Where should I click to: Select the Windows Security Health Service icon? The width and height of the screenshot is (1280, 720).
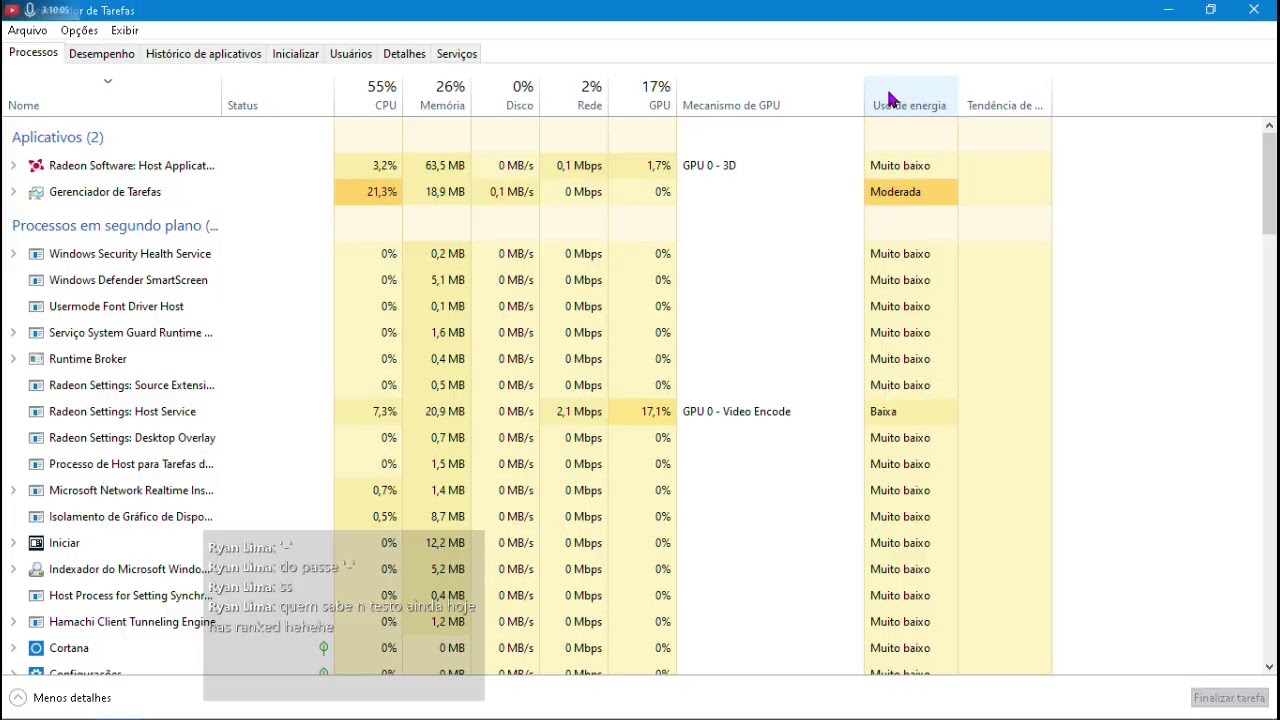pyautogui.click(x=36, y=254)
